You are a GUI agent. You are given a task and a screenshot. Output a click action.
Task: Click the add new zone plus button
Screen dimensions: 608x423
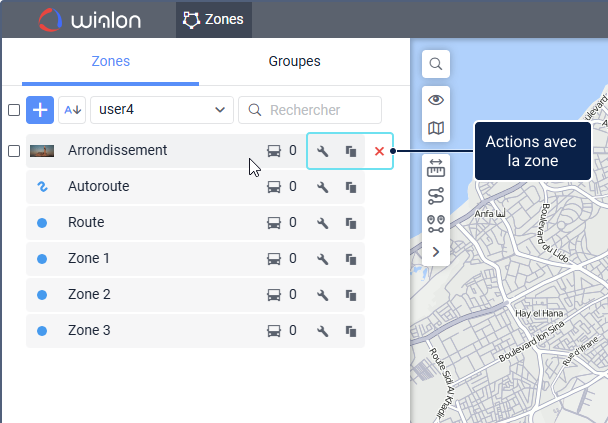point(40,110)
